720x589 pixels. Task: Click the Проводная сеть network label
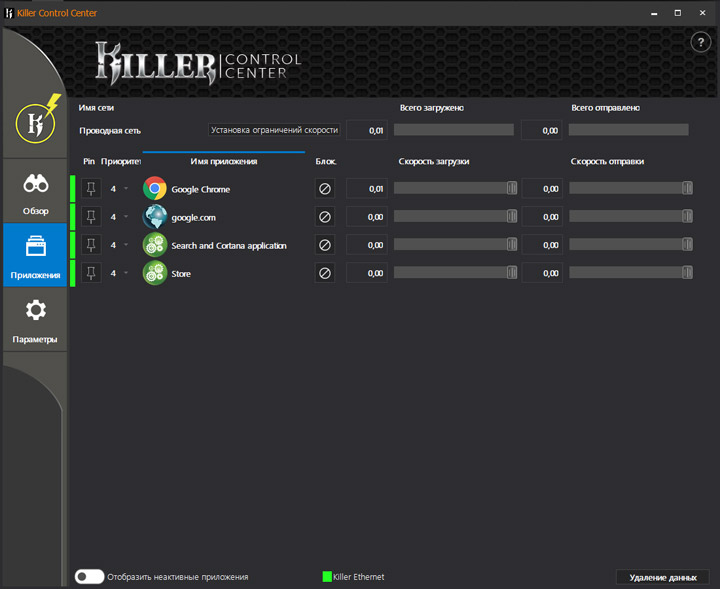110,130
